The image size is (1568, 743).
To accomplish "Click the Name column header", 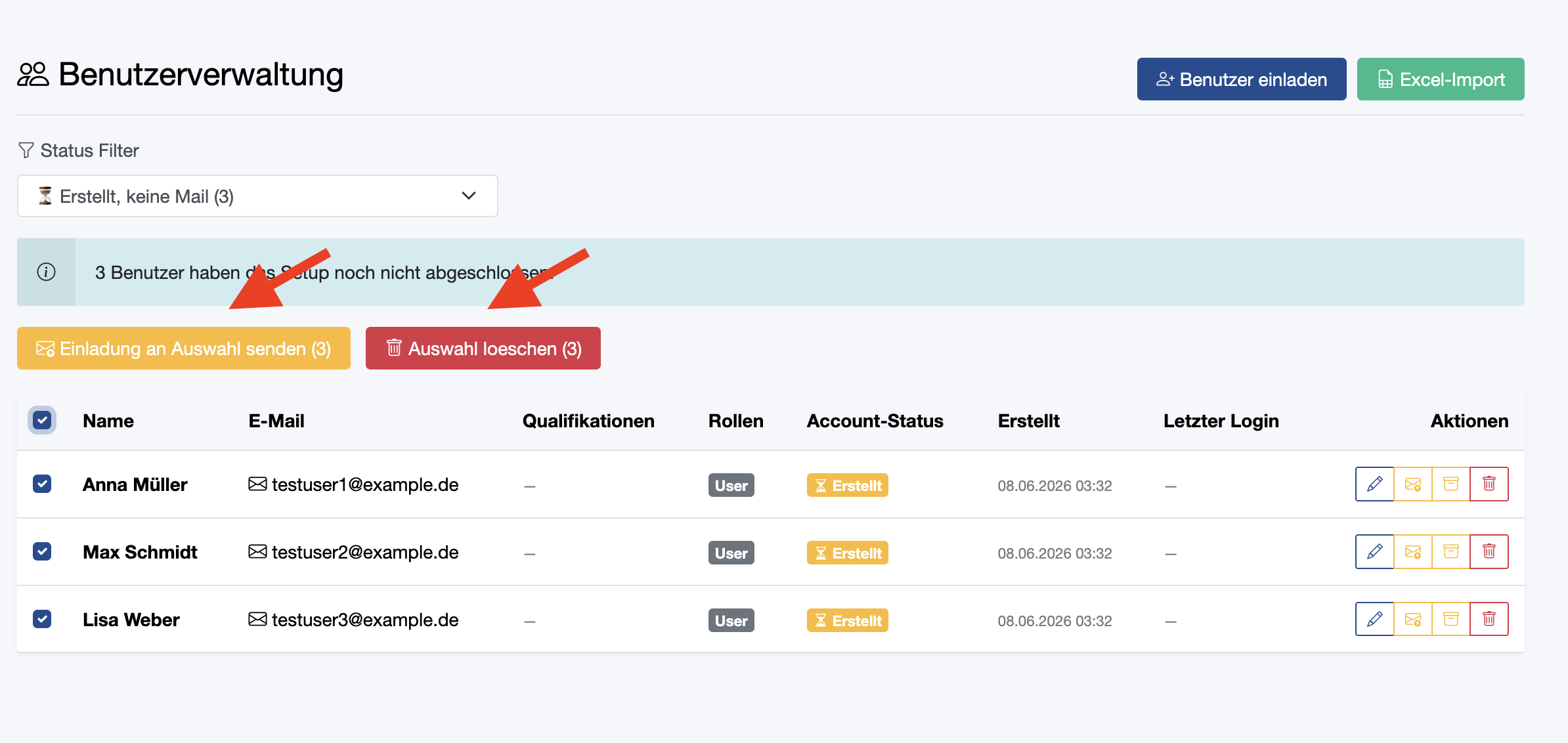I will coord(108,421).
